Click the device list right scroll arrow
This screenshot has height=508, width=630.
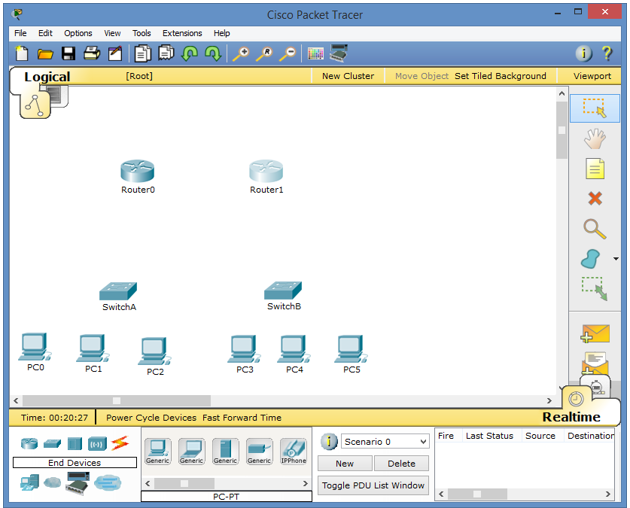click(305, 483)
